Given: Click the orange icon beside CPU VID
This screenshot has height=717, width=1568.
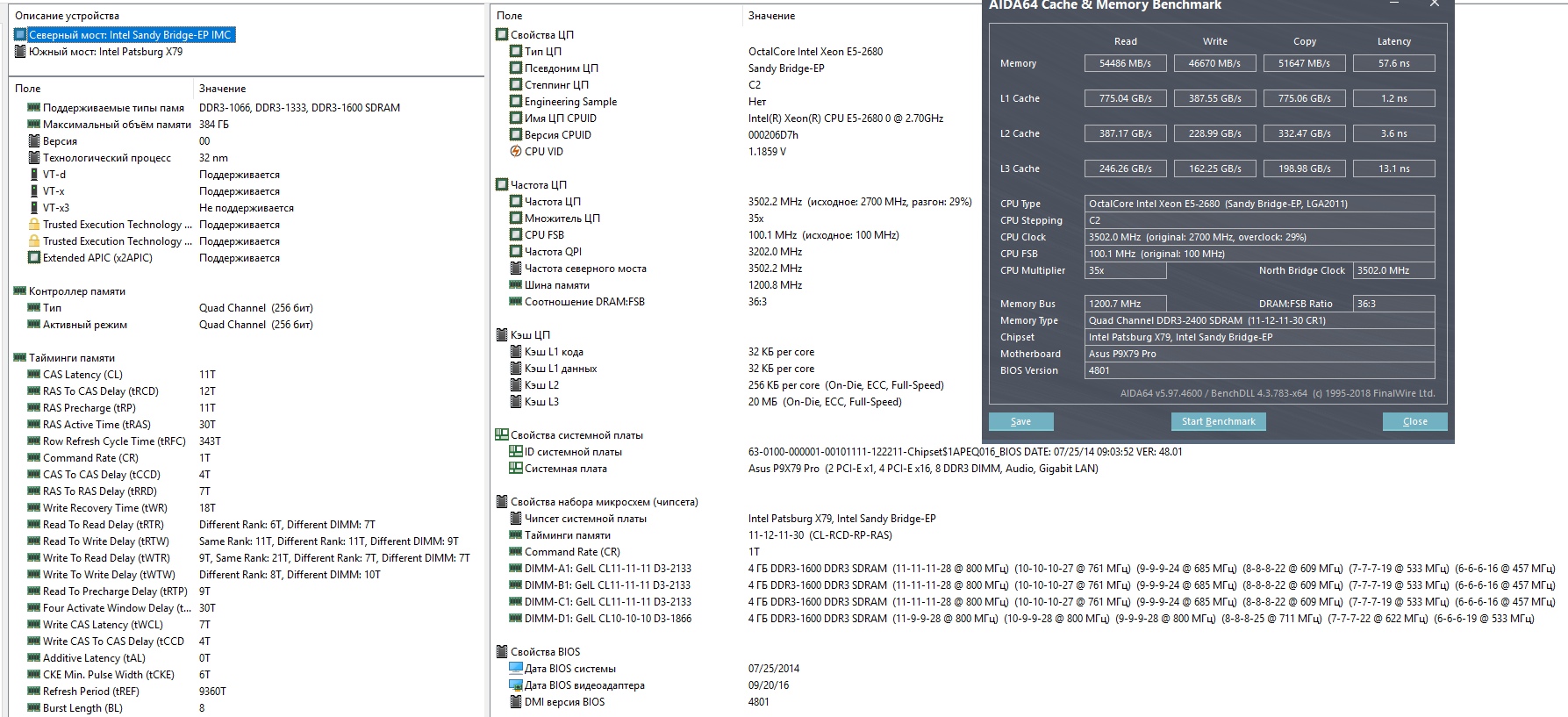Looking at the screenshot, I should coord(516,152).
